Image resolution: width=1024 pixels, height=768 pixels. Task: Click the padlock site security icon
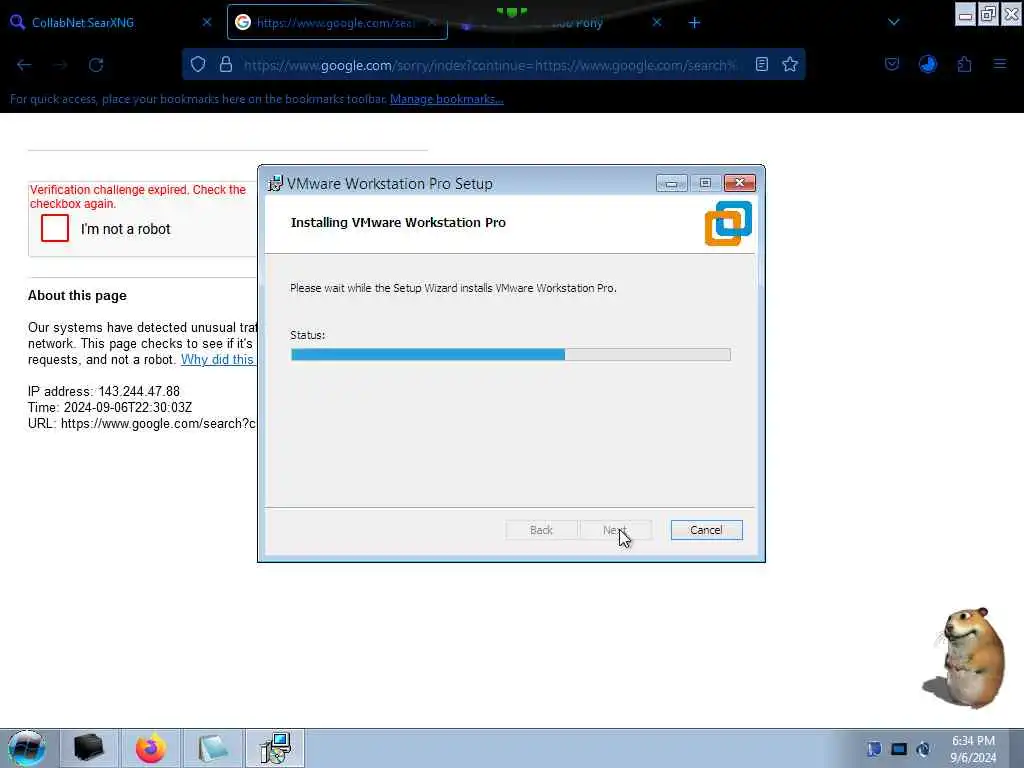tap(226, 64)
